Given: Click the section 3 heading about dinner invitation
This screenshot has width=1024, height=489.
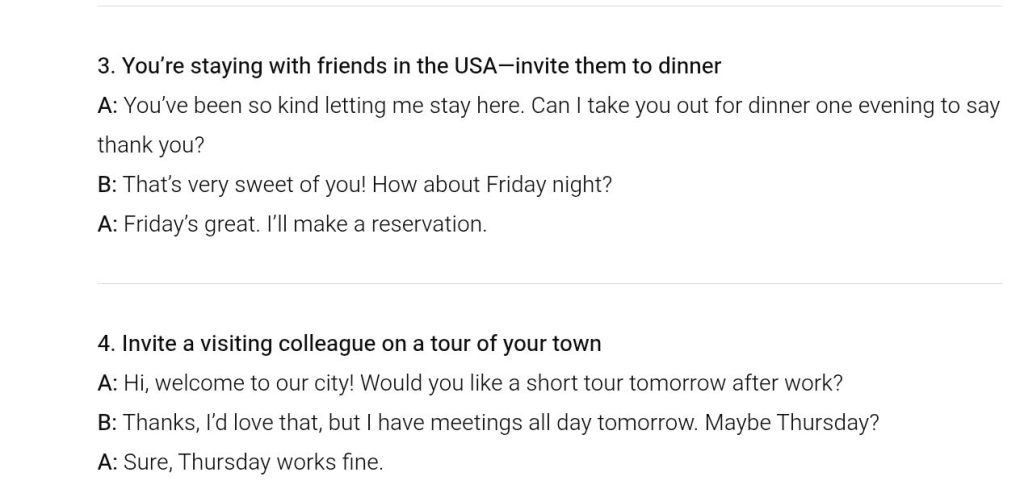Looking at the screenshot, I should click(x=409, y=66).
